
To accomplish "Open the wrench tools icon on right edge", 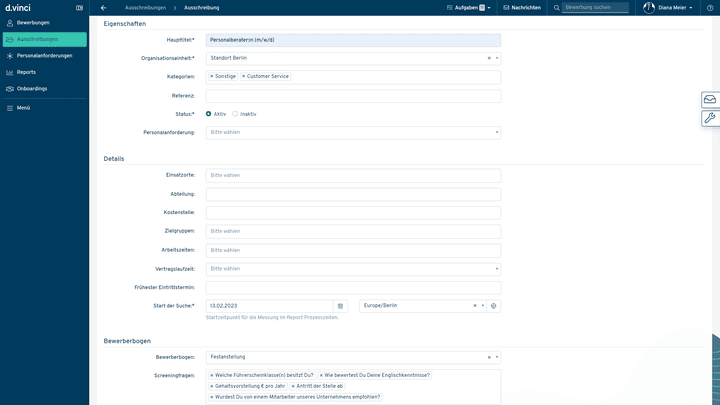I will click(710, 118).
